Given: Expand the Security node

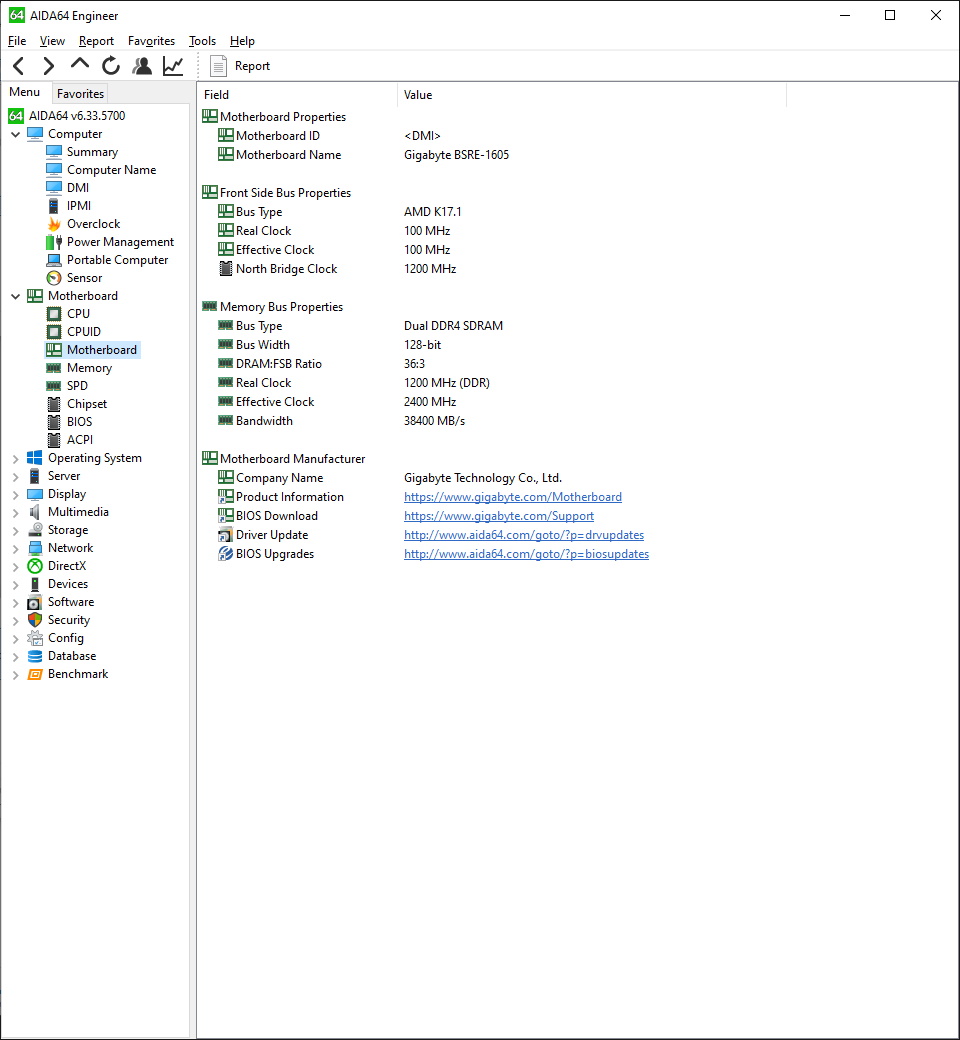Looking at the screenshot, I should pos(15,620).
